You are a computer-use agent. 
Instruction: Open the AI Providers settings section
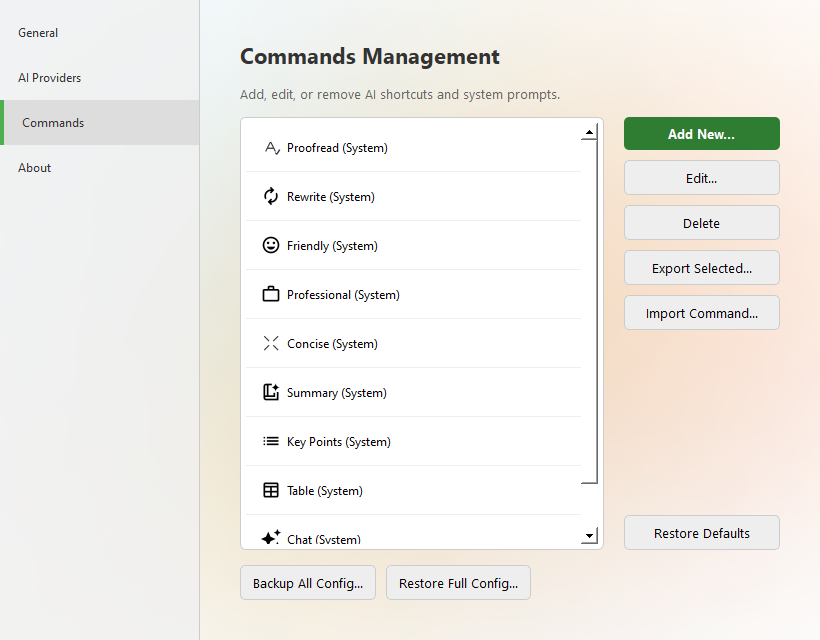[99, 78]
